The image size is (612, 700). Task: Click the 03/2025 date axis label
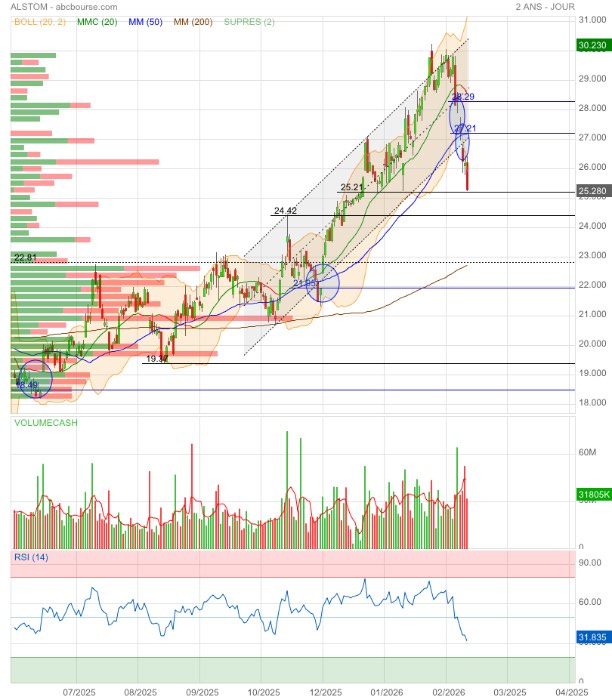(x=510, y=692)
